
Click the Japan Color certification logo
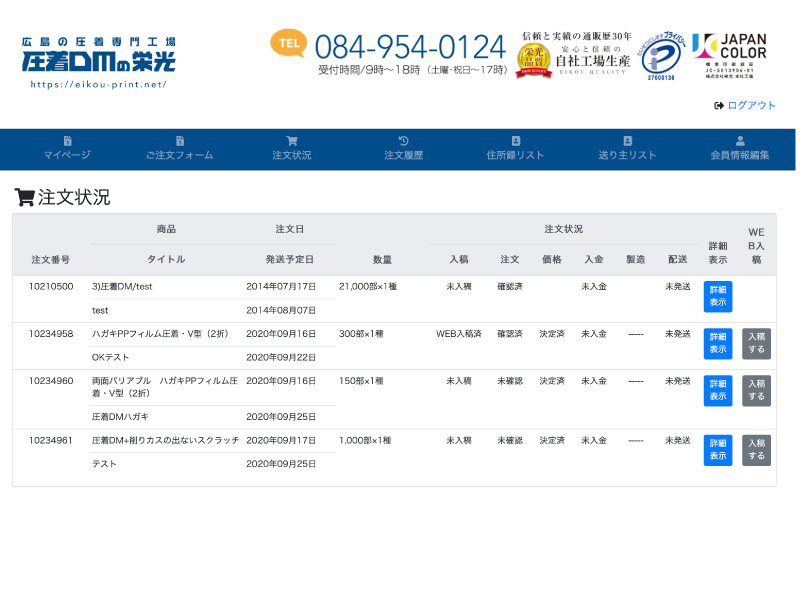coord(729,55)
